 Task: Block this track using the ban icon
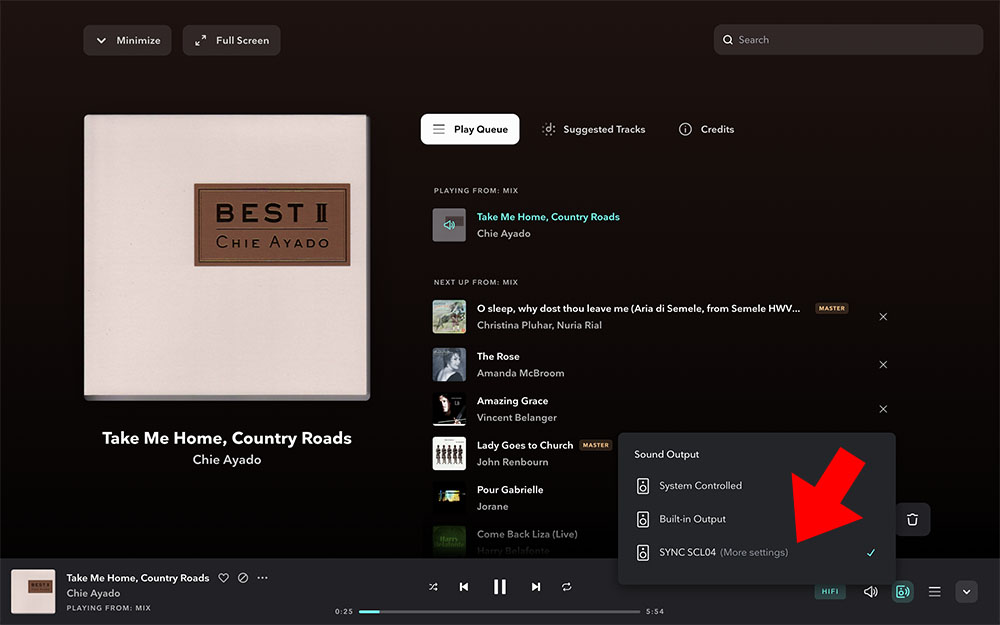pyautogui.click(x=243, y=578)
